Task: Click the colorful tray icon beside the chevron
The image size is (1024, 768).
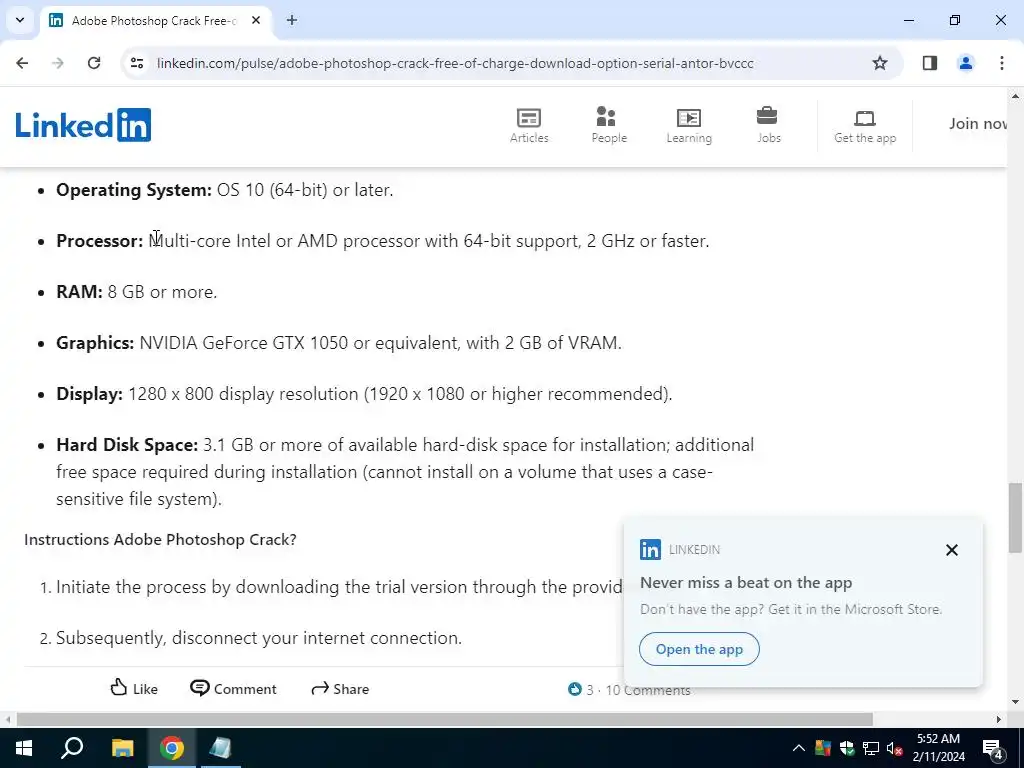Action: [x=823, y=748]
